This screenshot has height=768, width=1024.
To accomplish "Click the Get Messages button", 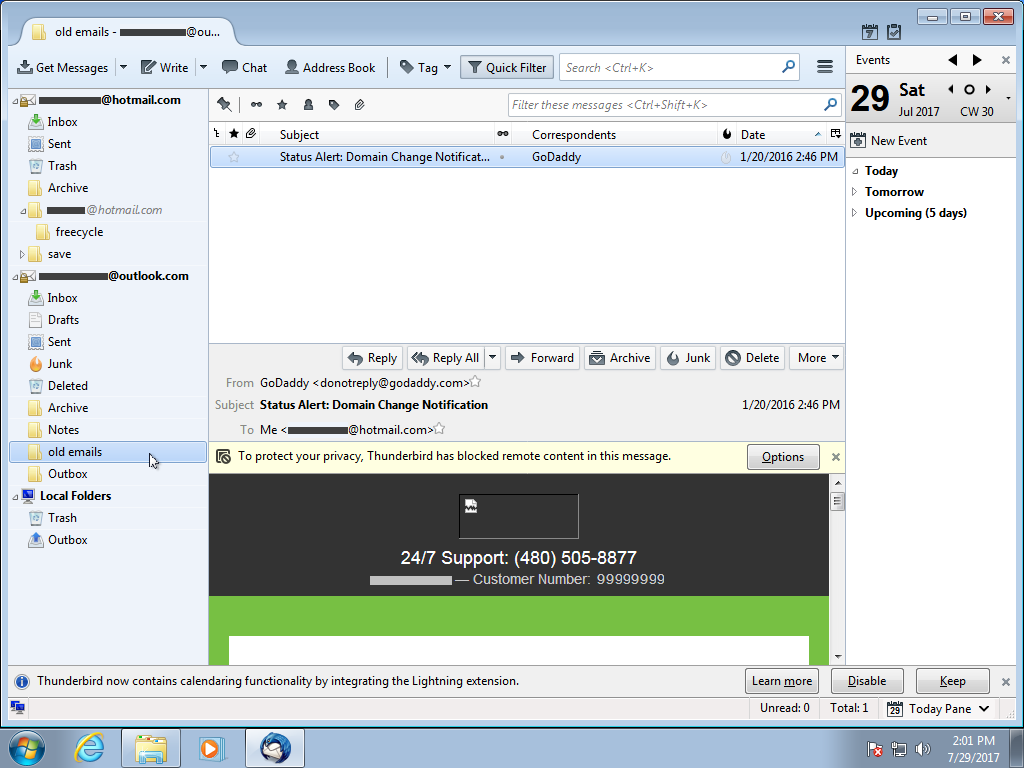I will pos(63,67).
